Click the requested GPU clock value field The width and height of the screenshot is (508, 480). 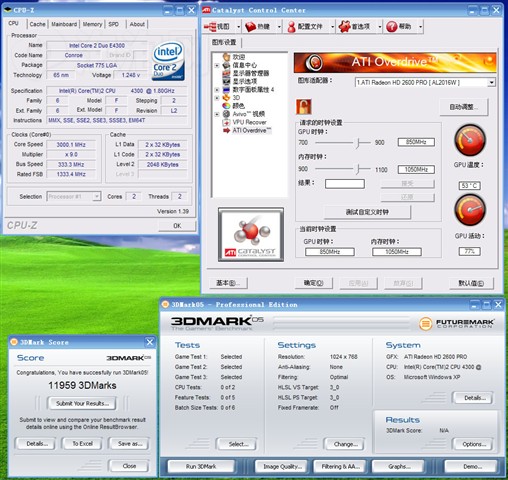point(416,142)
